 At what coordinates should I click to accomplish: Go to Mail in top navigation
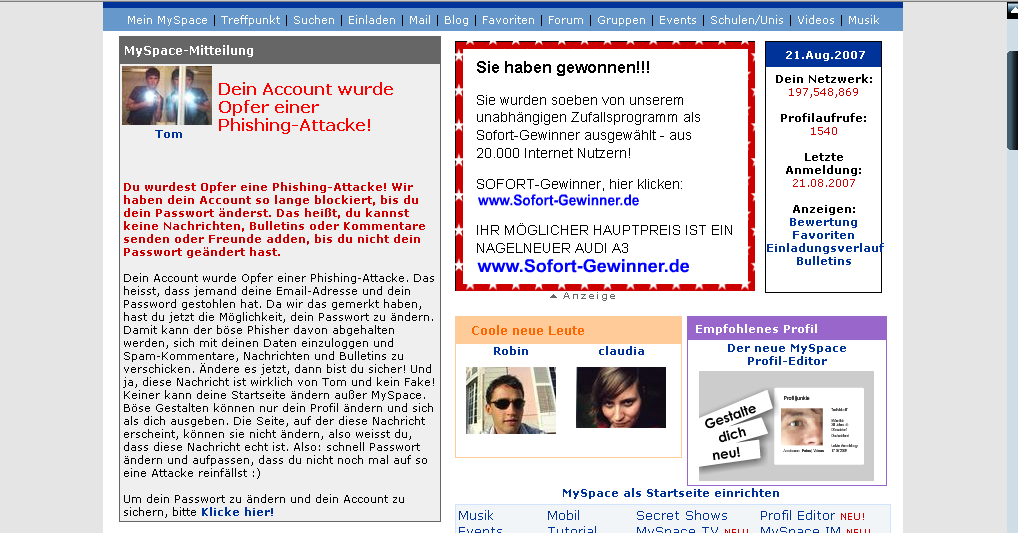(x=420, y=20)
